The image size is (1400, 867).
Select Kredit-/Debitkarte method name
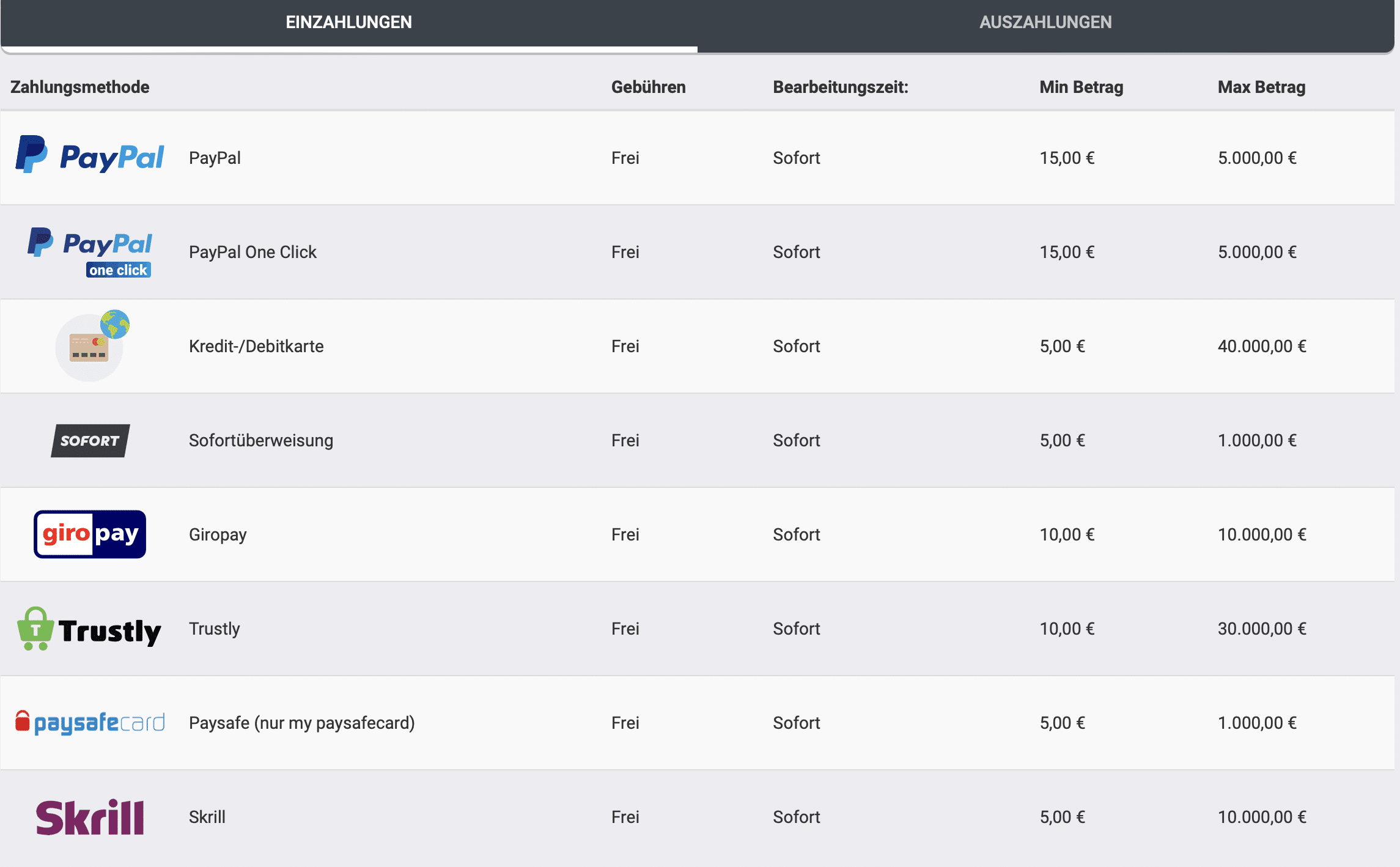tap(256, 346)
